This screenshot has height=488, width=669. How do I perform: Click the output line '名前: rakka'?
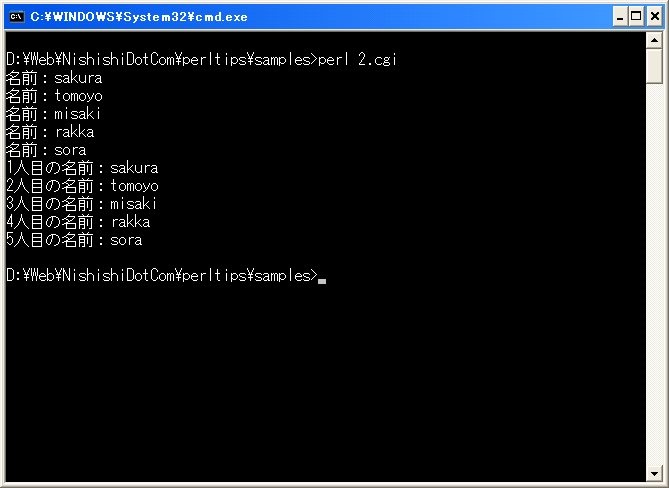50,132
